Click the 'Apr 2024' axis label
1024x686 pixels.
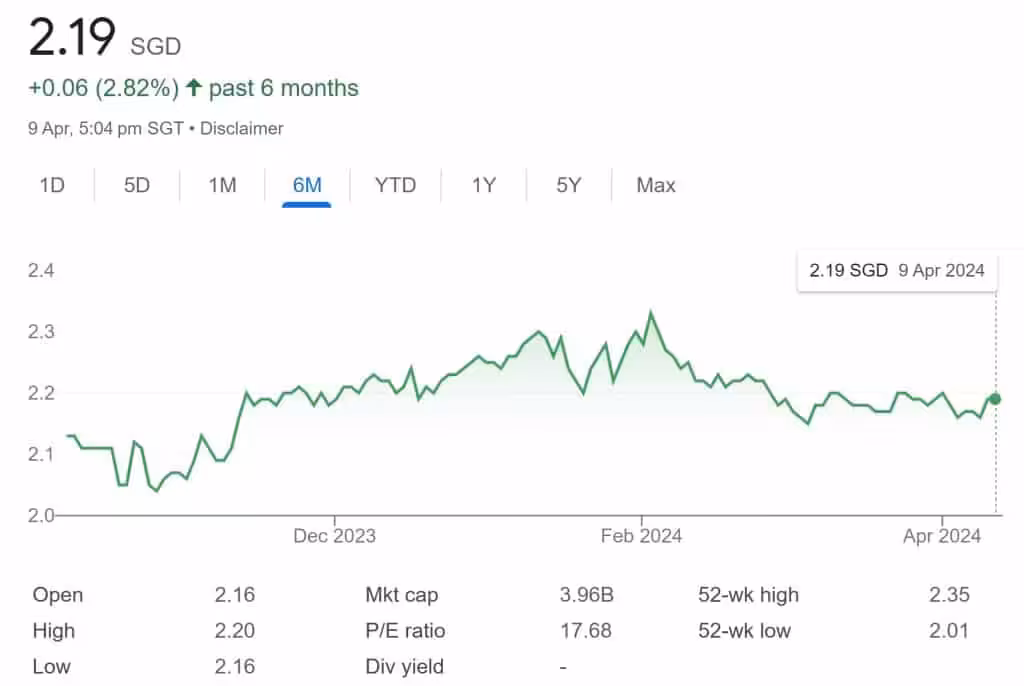click(x=942, y=536)
